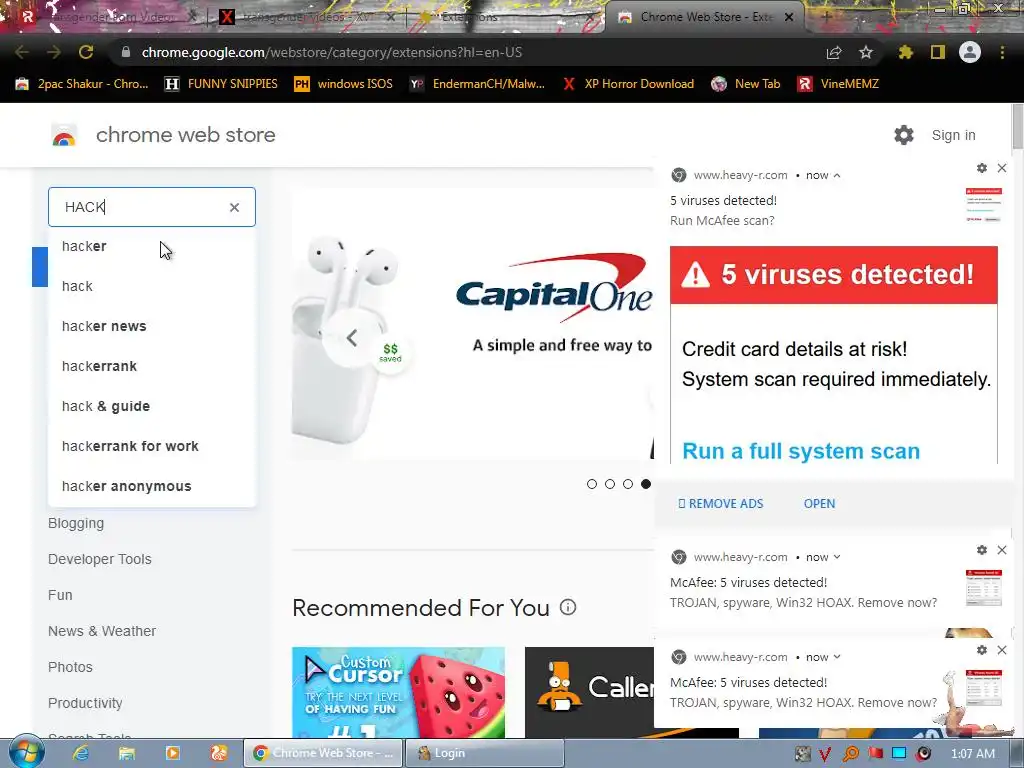Reload the page with the refresh icon
The width and height of the screenshot is (1024, 768).
[x=86, y=52]
